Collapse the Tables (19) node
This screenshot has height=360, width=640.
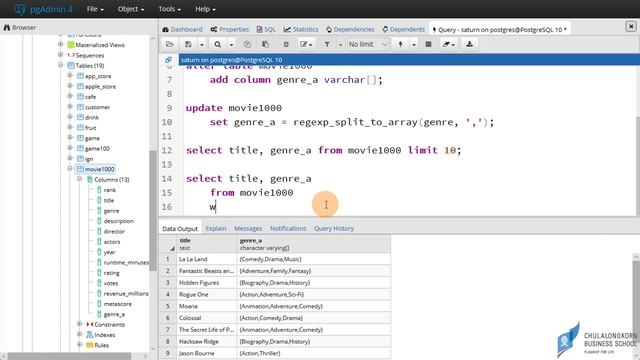[60, 65]
